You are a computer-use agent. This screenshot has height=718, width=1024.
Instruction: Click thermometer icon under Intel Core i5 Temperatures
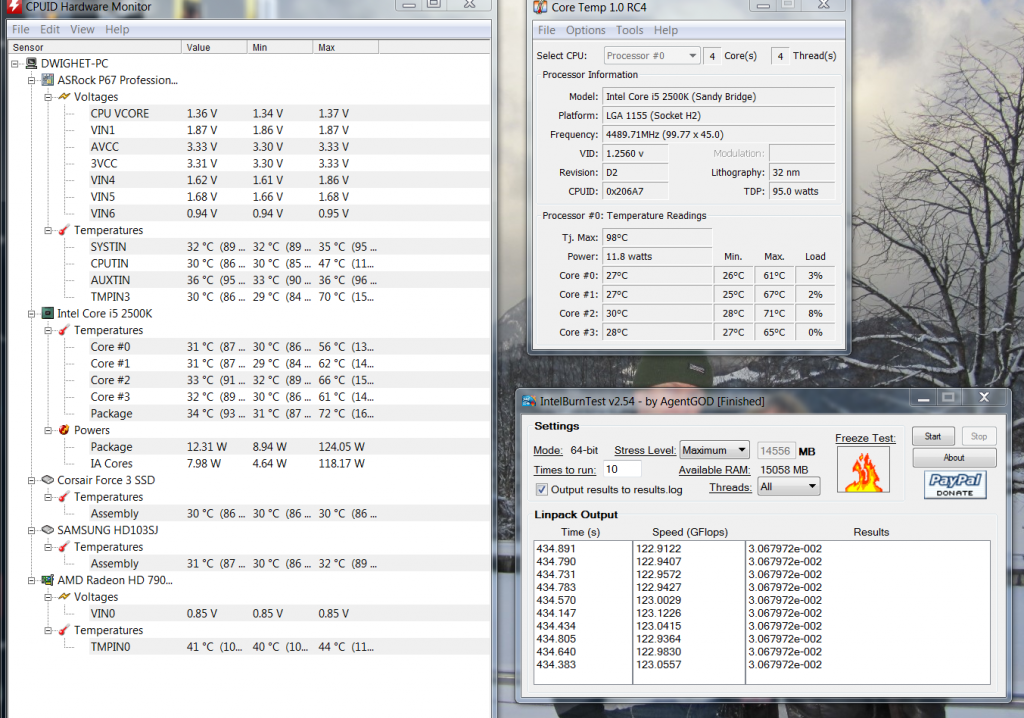tap(64, 330)
